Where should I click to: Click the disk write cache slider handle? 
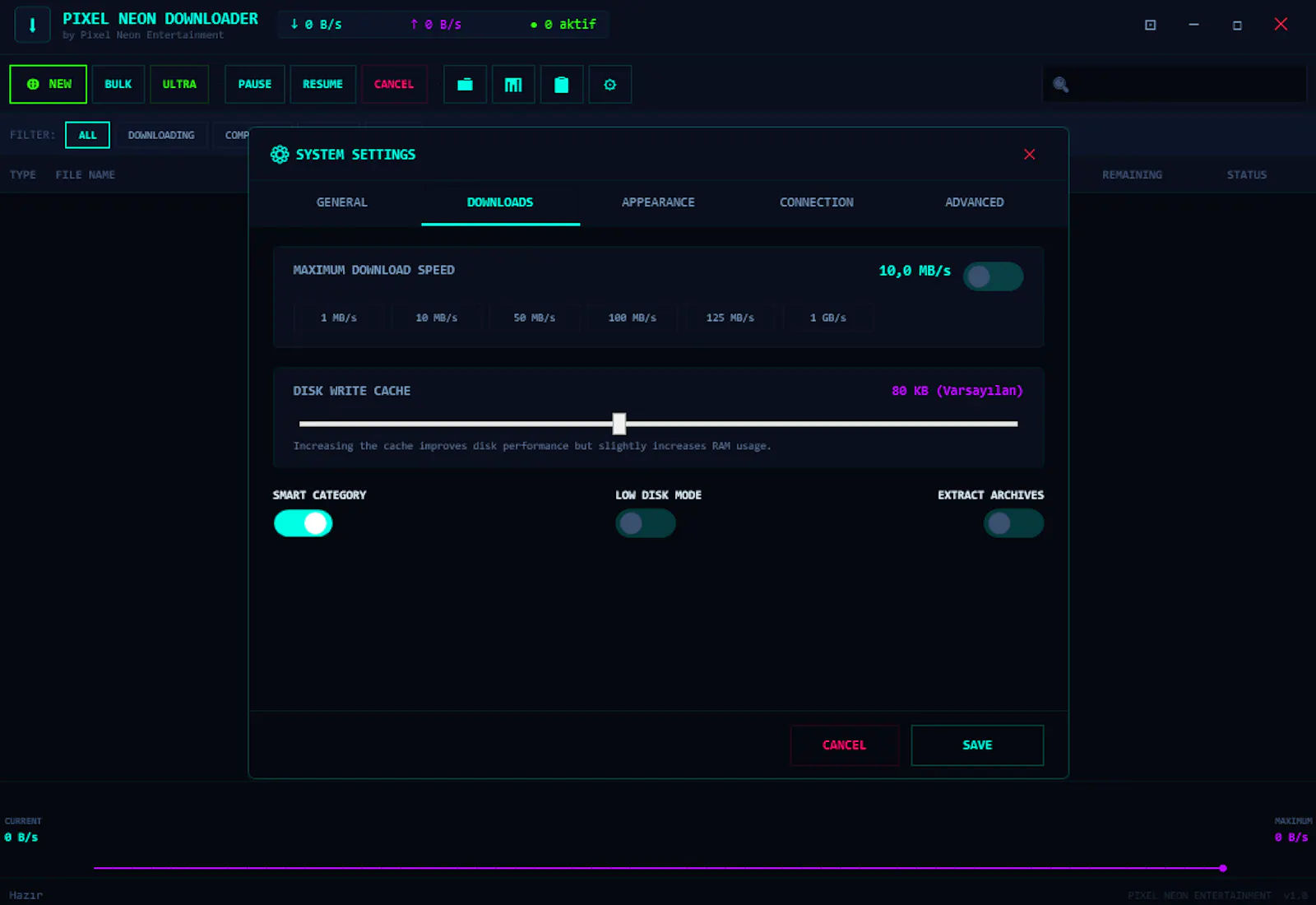click(x=619, y=424)
